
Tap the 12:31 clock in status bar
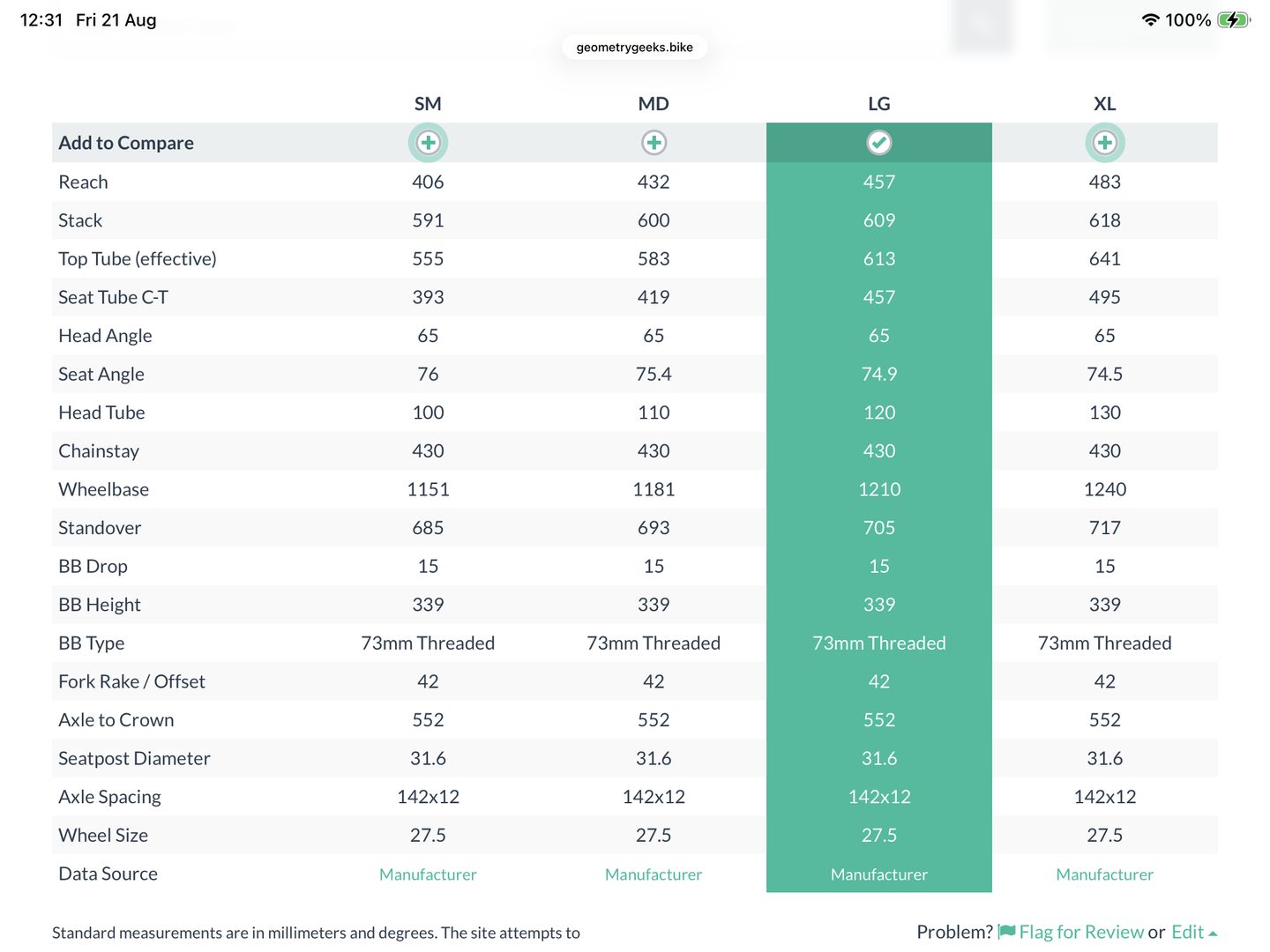(x=41, y=19)
